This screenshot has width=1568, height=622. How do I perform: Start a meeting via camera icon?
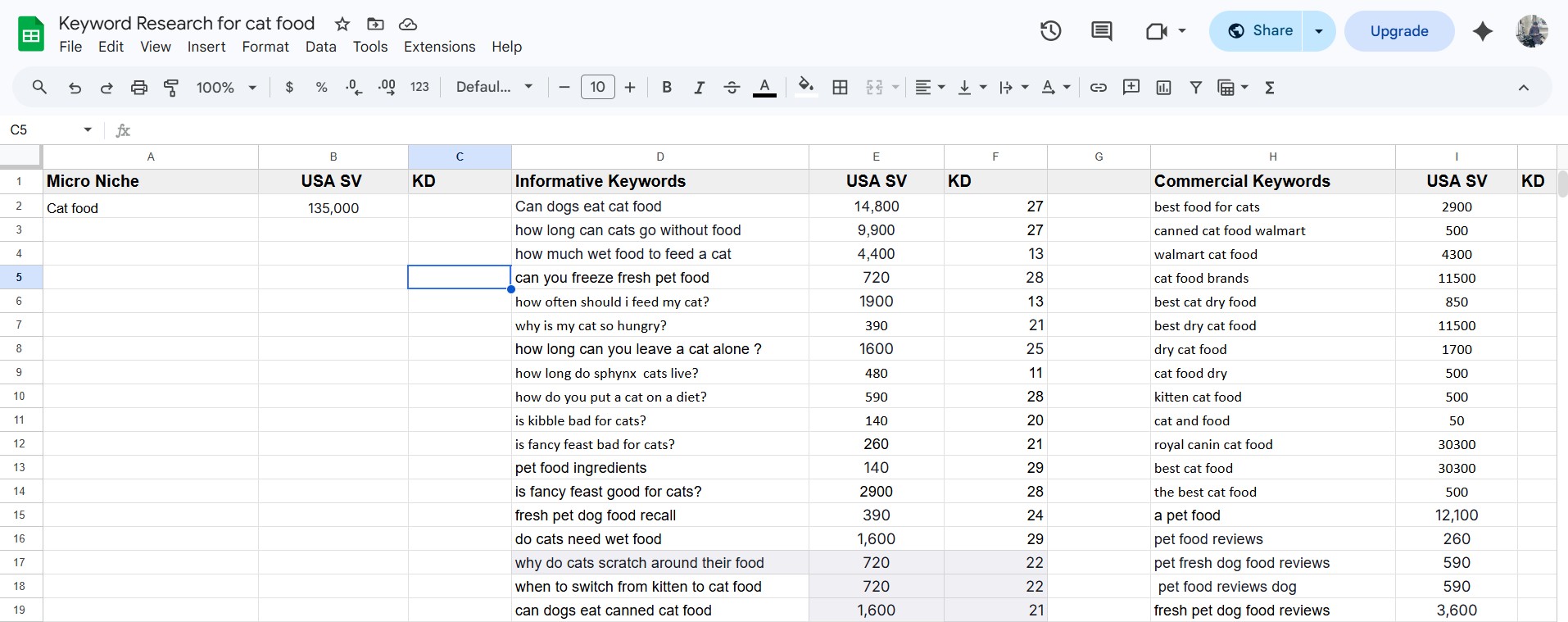click(1156, 31)
